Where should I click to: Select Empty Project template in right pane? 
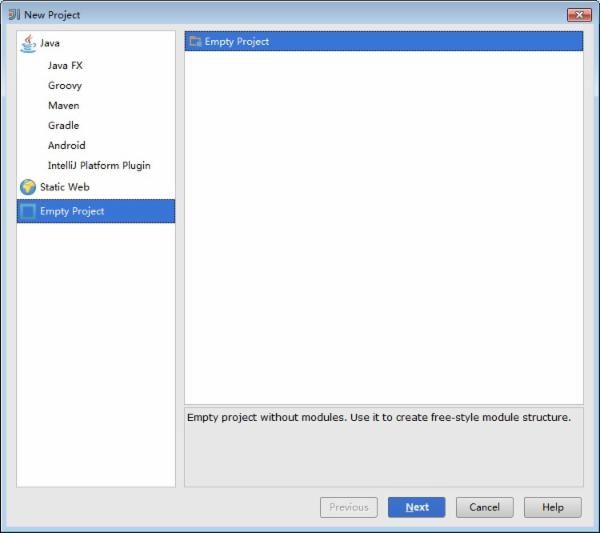384,41
